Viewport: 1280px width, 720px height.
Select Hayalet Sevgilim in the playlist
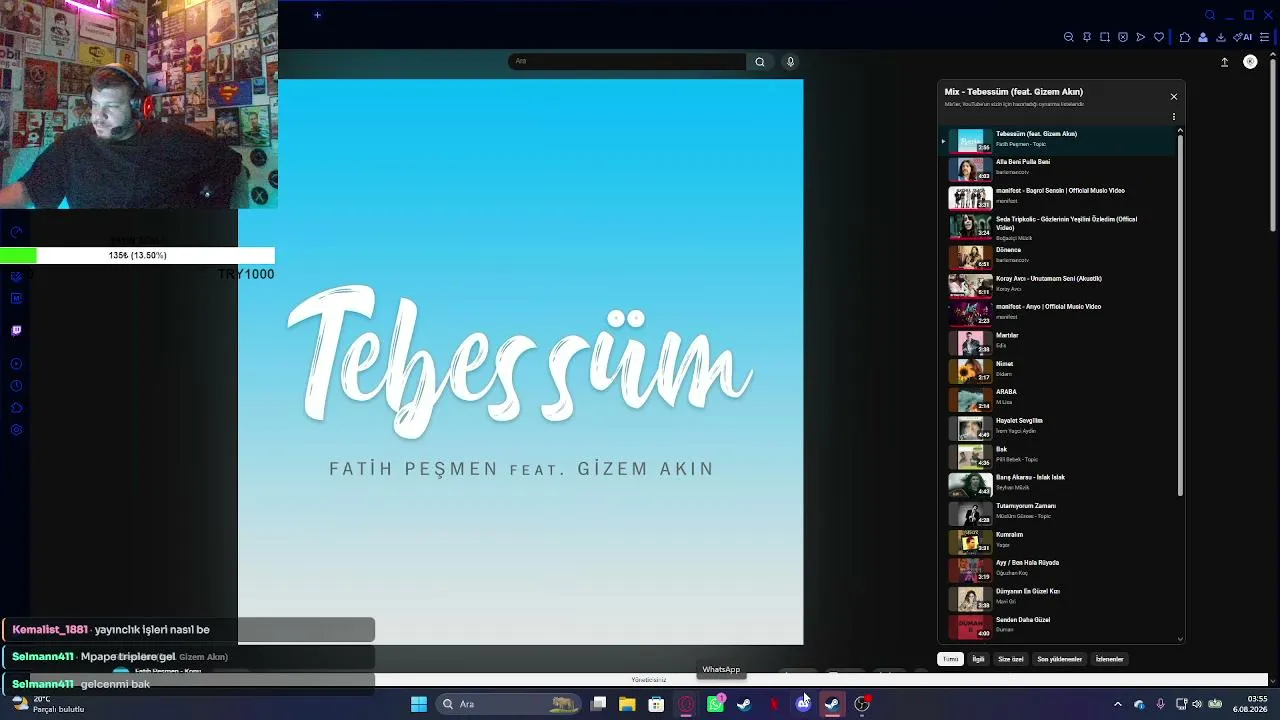point(1057,427)
